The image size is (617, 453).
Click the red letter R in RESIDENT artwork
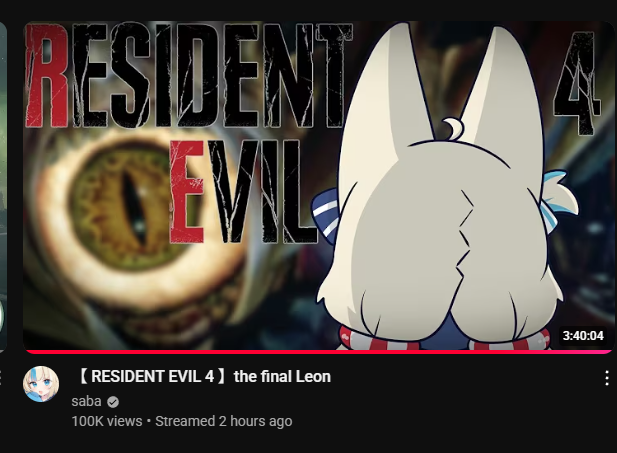[x=48, y=76]
